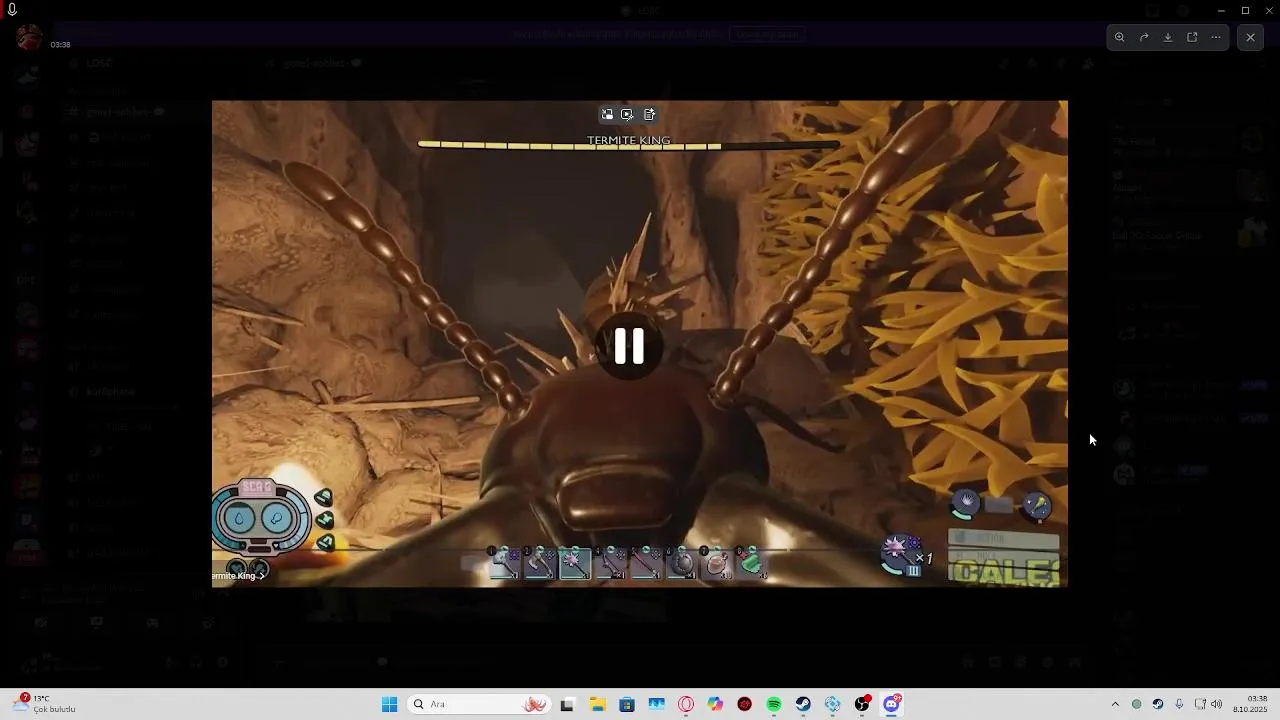Show hidden system tray icons
The height and width of the screenshot is (720, 1280).
click(x=1115, y=704)
